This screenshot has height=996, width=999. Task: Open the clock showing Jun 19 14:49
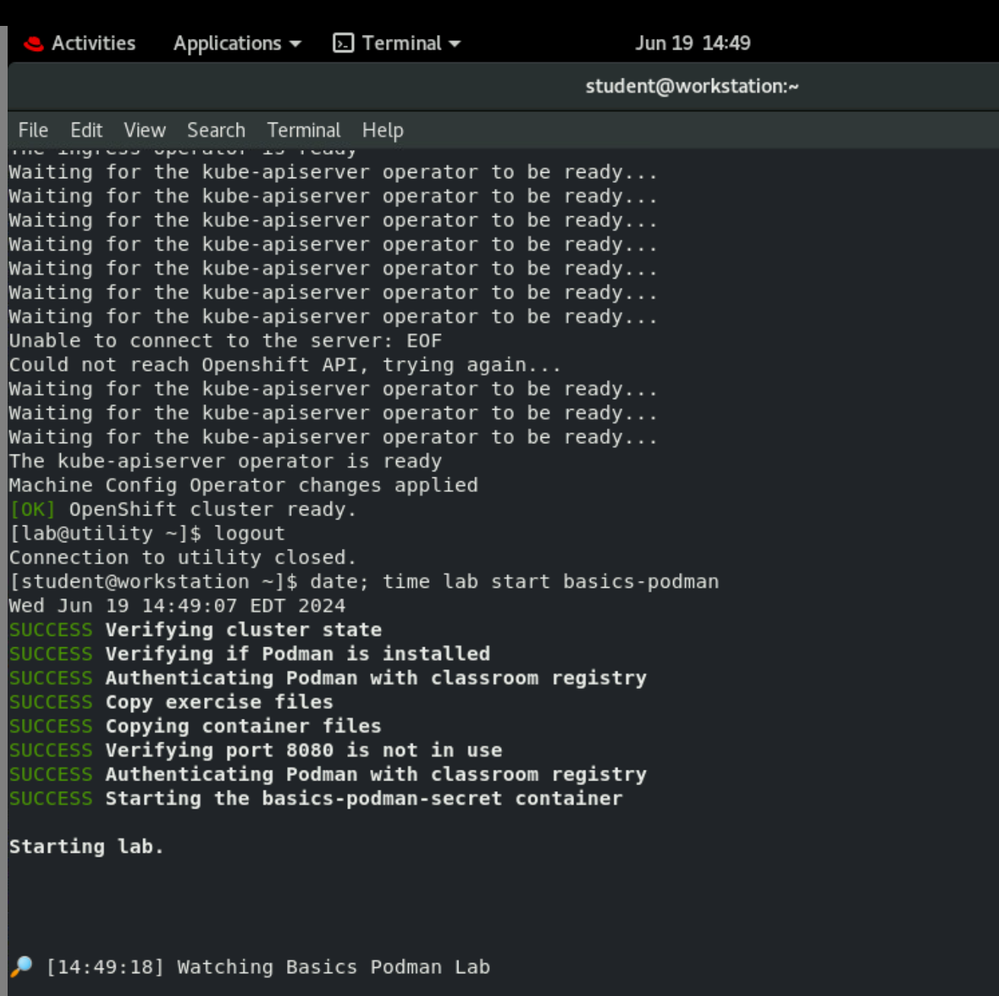tap(692, 43)
